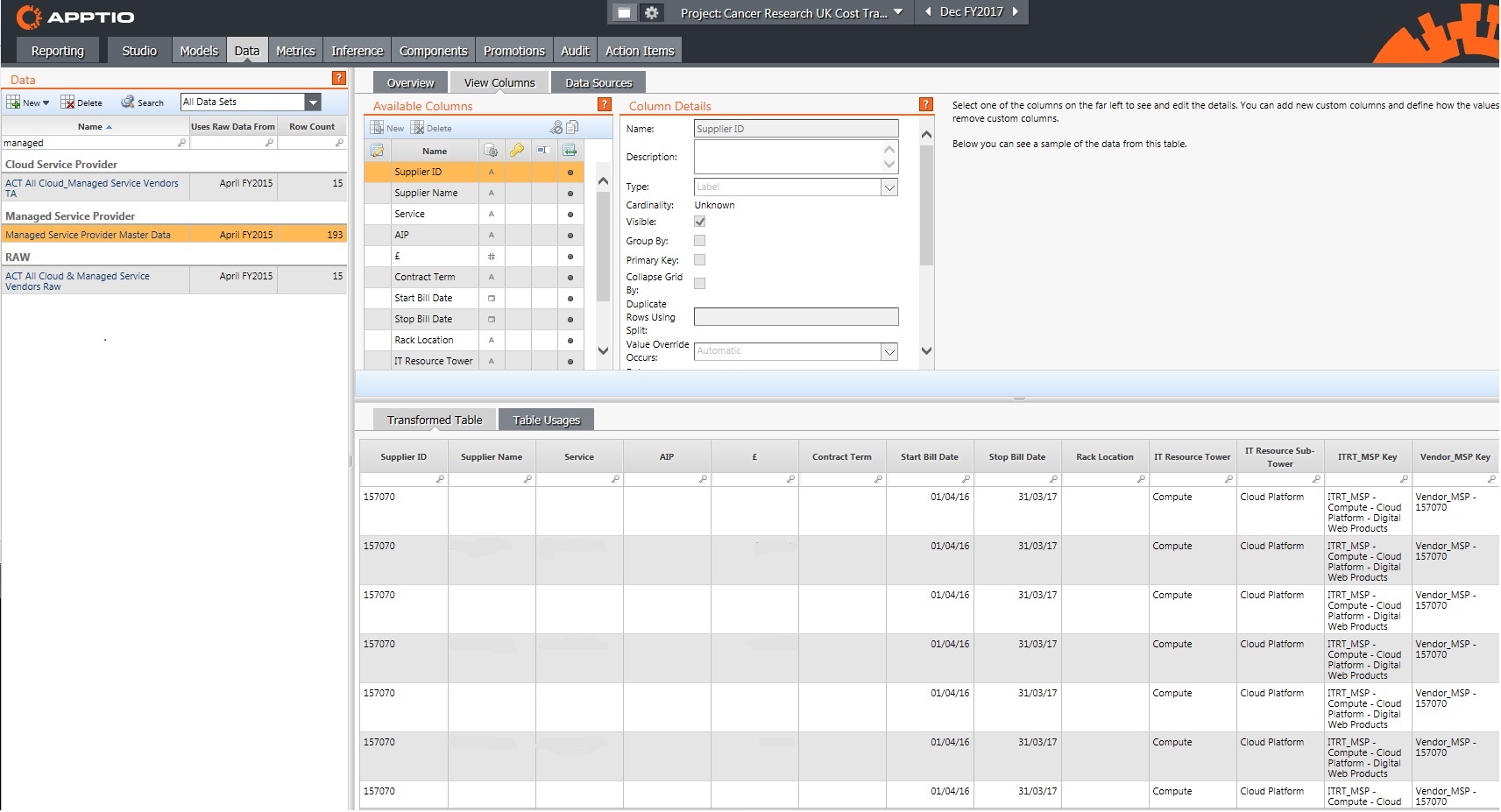This screenshot has height=812, width=1501.
Task: Click the edit-note column header icon
Action: pyautogui.click(x=378, y=151)
